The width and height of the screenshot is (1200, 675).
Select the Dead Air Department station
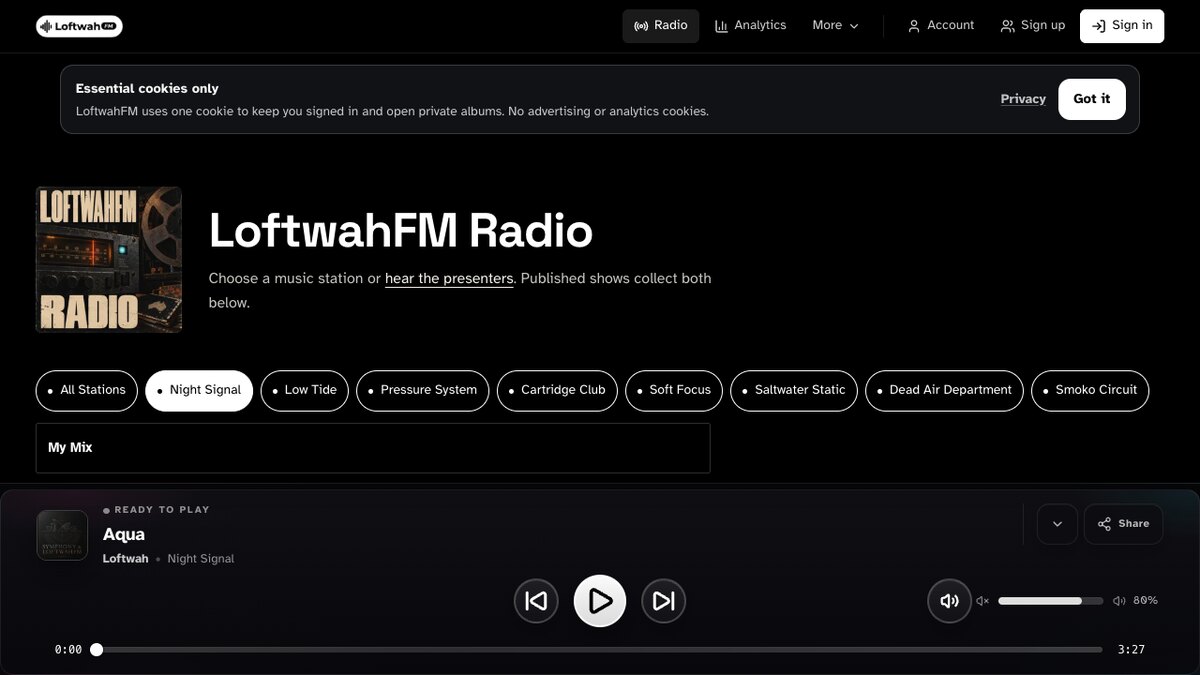945,390
